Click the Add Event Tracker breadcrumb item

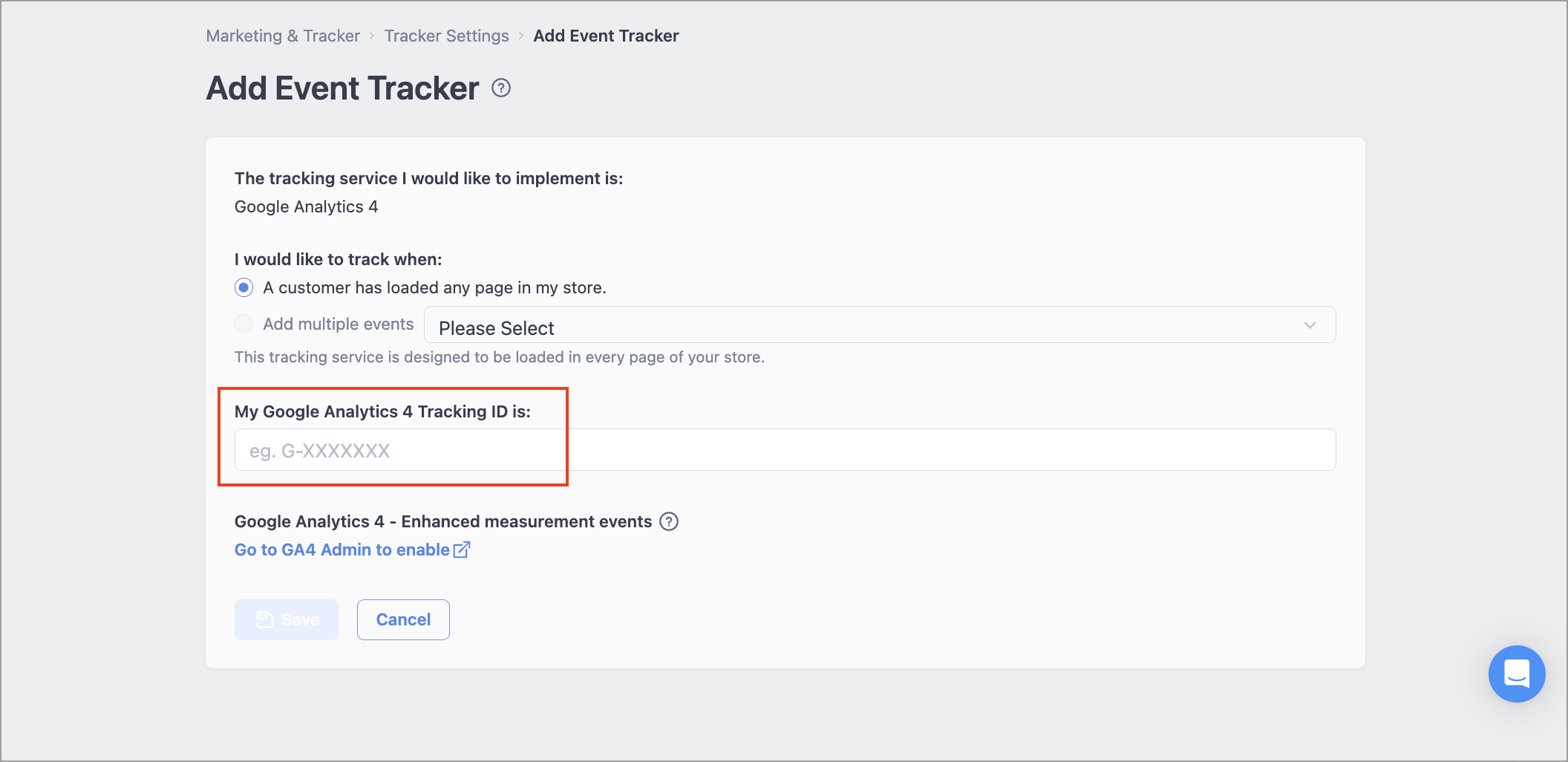pos(606,36)
